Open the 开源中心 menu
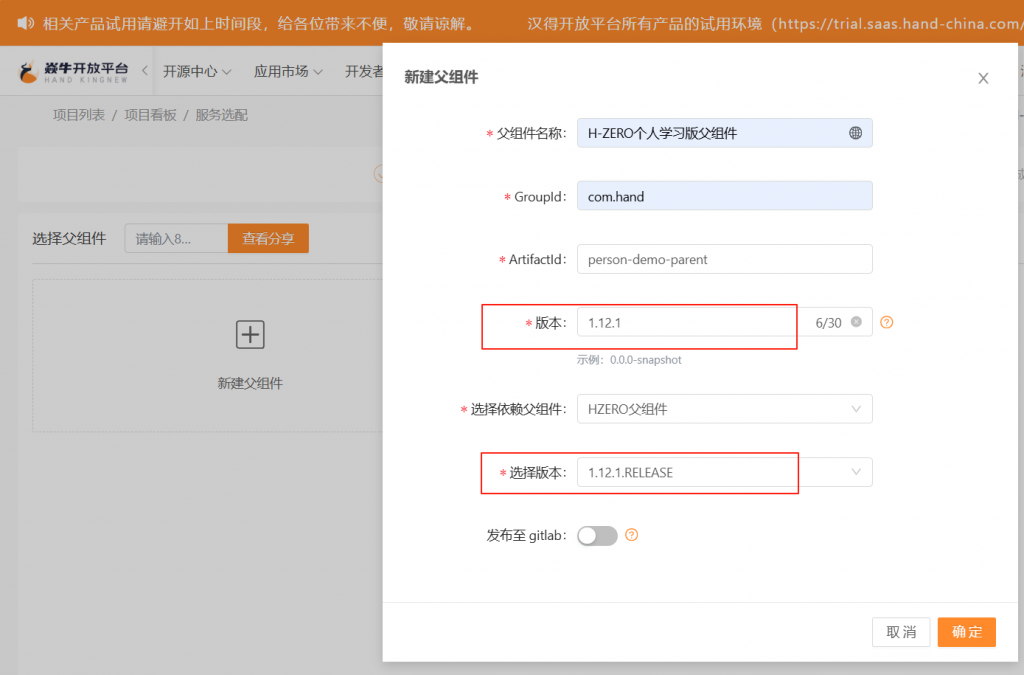 pyautogui.click(x=197, y=72)
